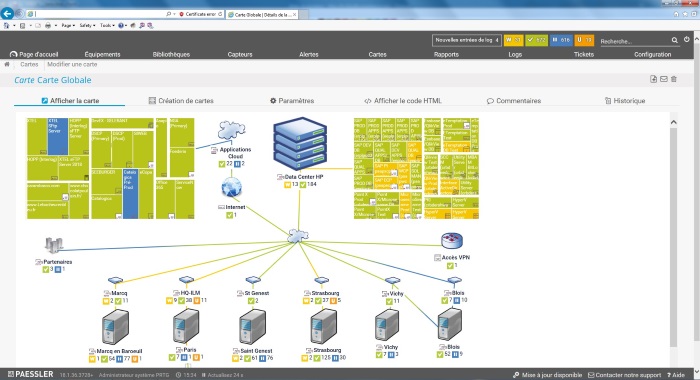Switch to the Paramètres tab
This screenshot has width=700, height=380.
(x=292, y=101)
